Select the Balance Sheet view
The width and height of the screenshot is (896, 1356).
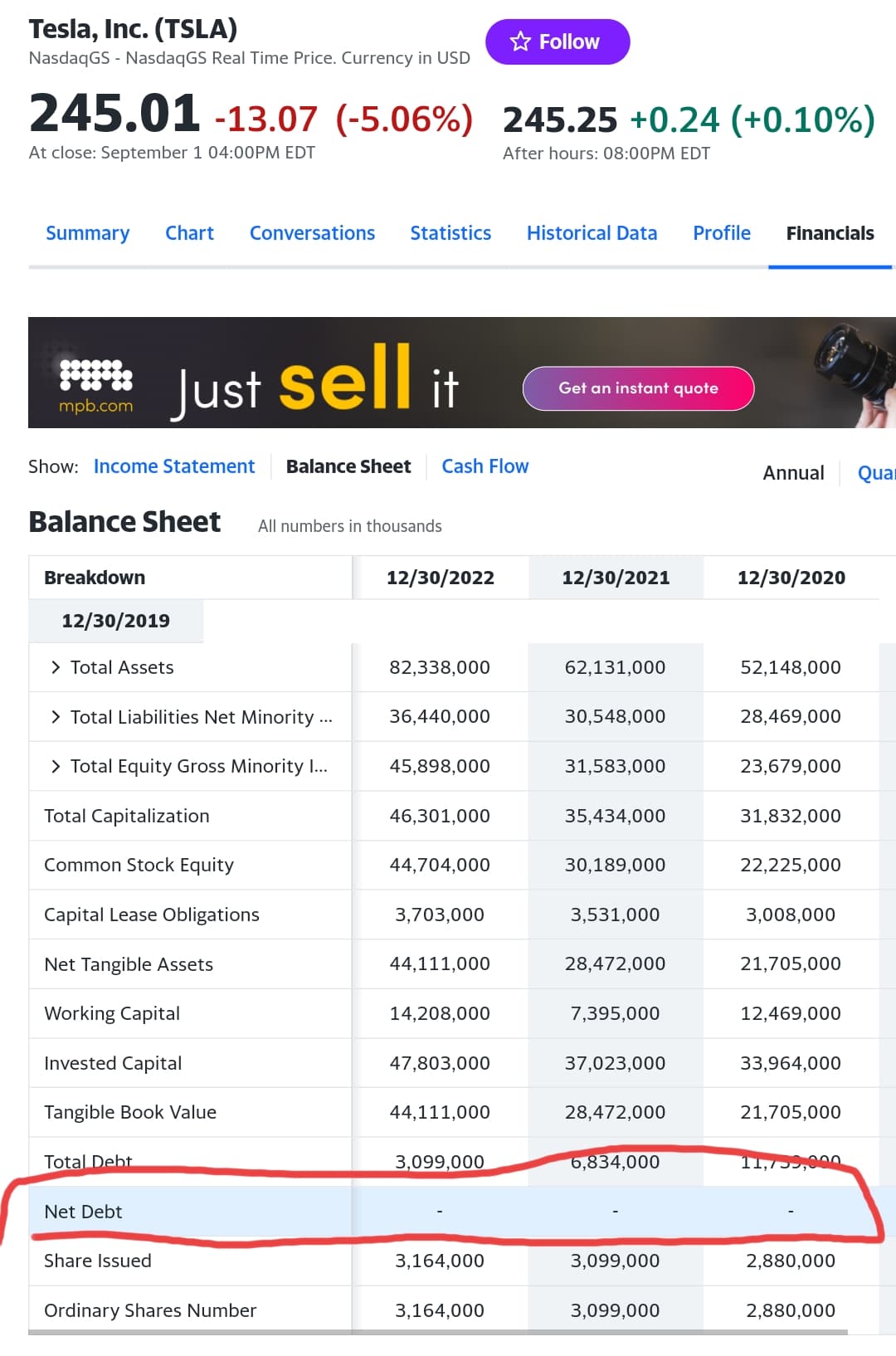click(348, 466)
